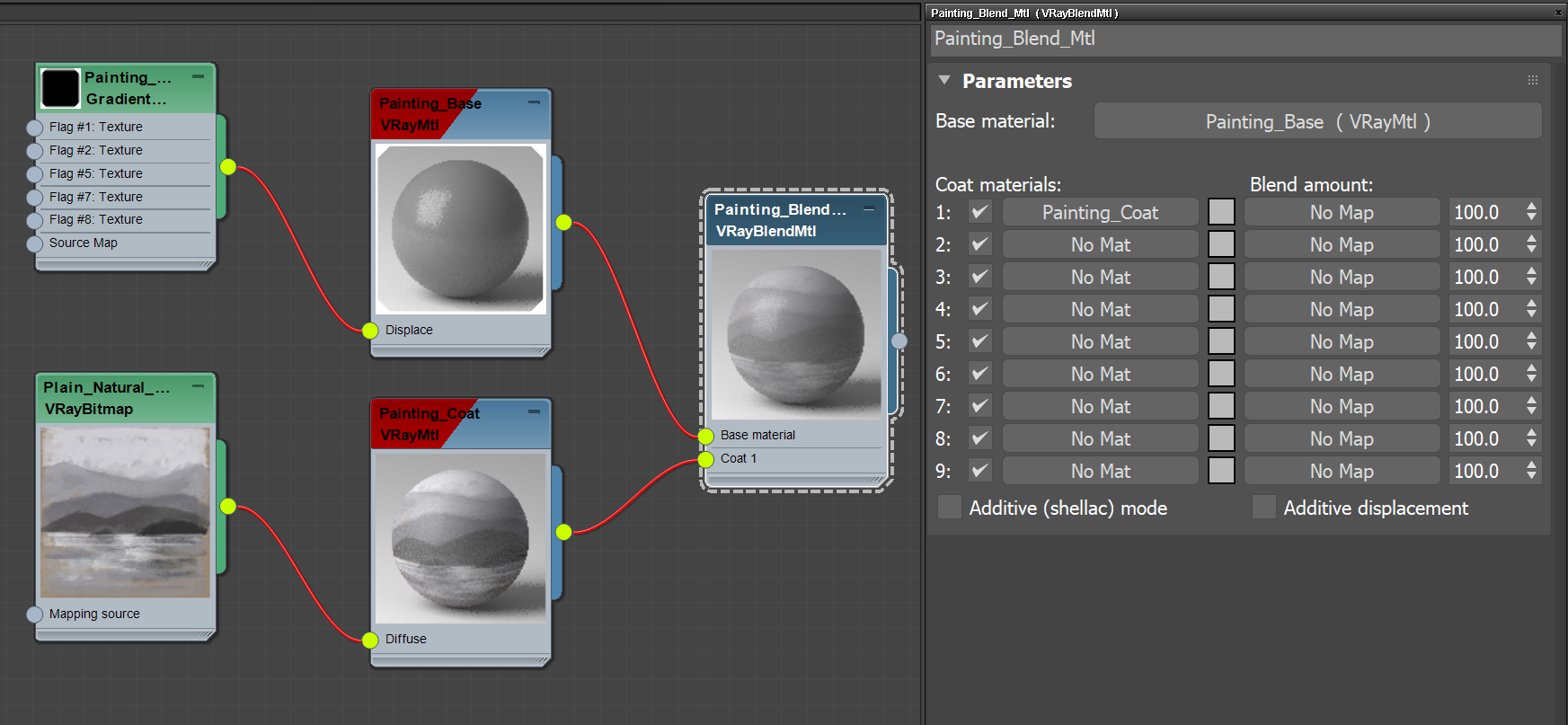
Task: Click the No Map button for coat 1
Action: 1341,213
